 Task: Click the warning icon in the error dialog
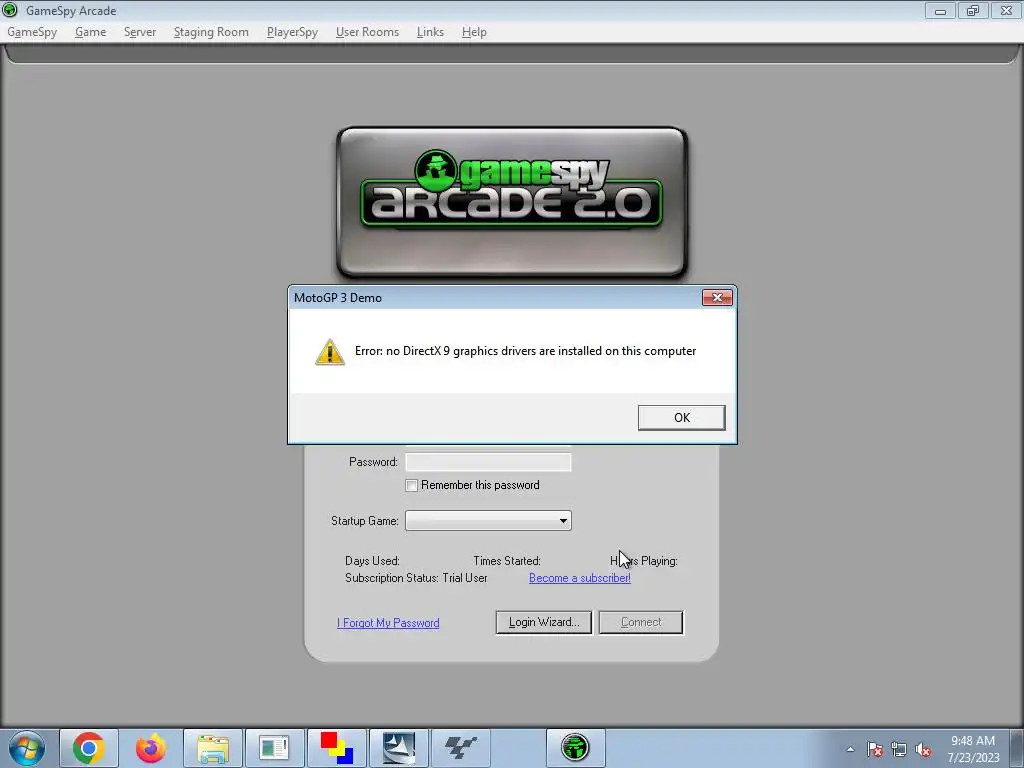(x=330, y=351)
